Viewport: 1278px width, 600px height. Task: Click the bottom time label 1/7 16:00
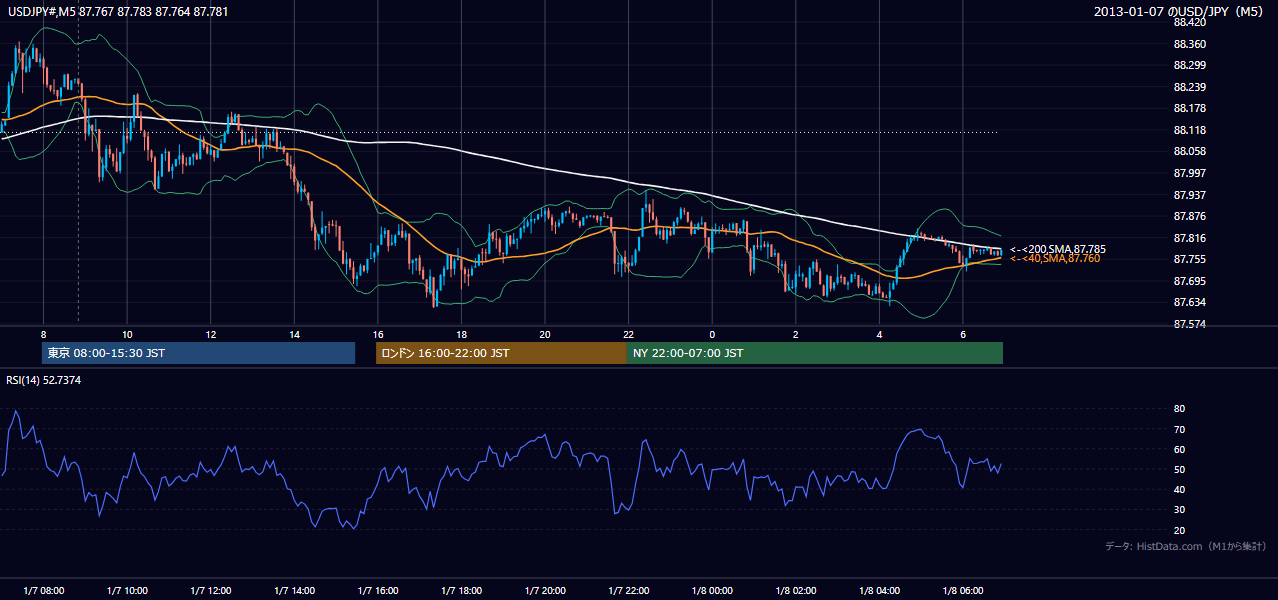coord(377,590)
